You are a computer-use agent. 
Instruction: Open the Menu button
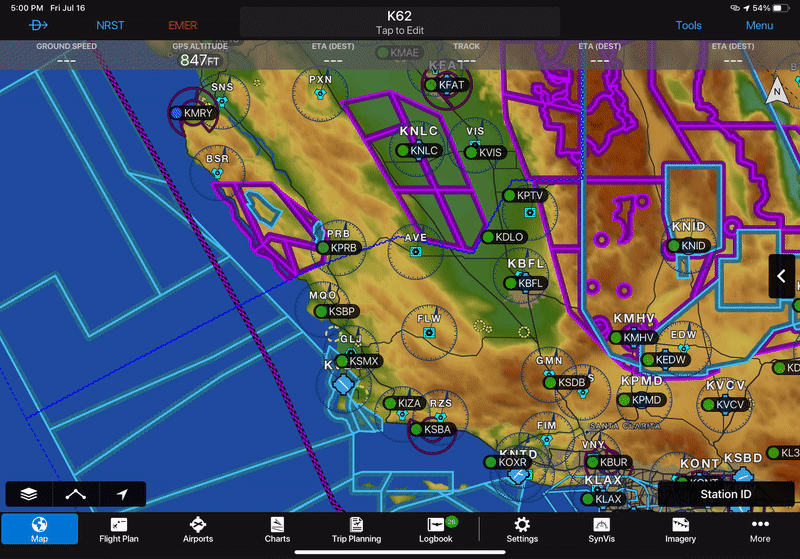(x=759, y=26)
